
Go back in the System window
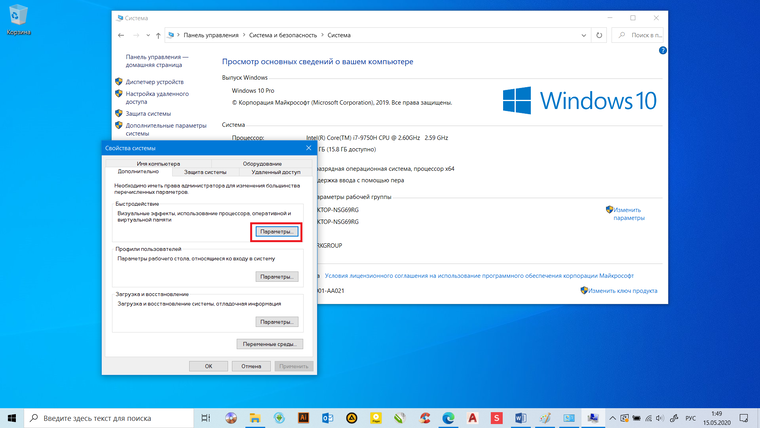point(121,35)
